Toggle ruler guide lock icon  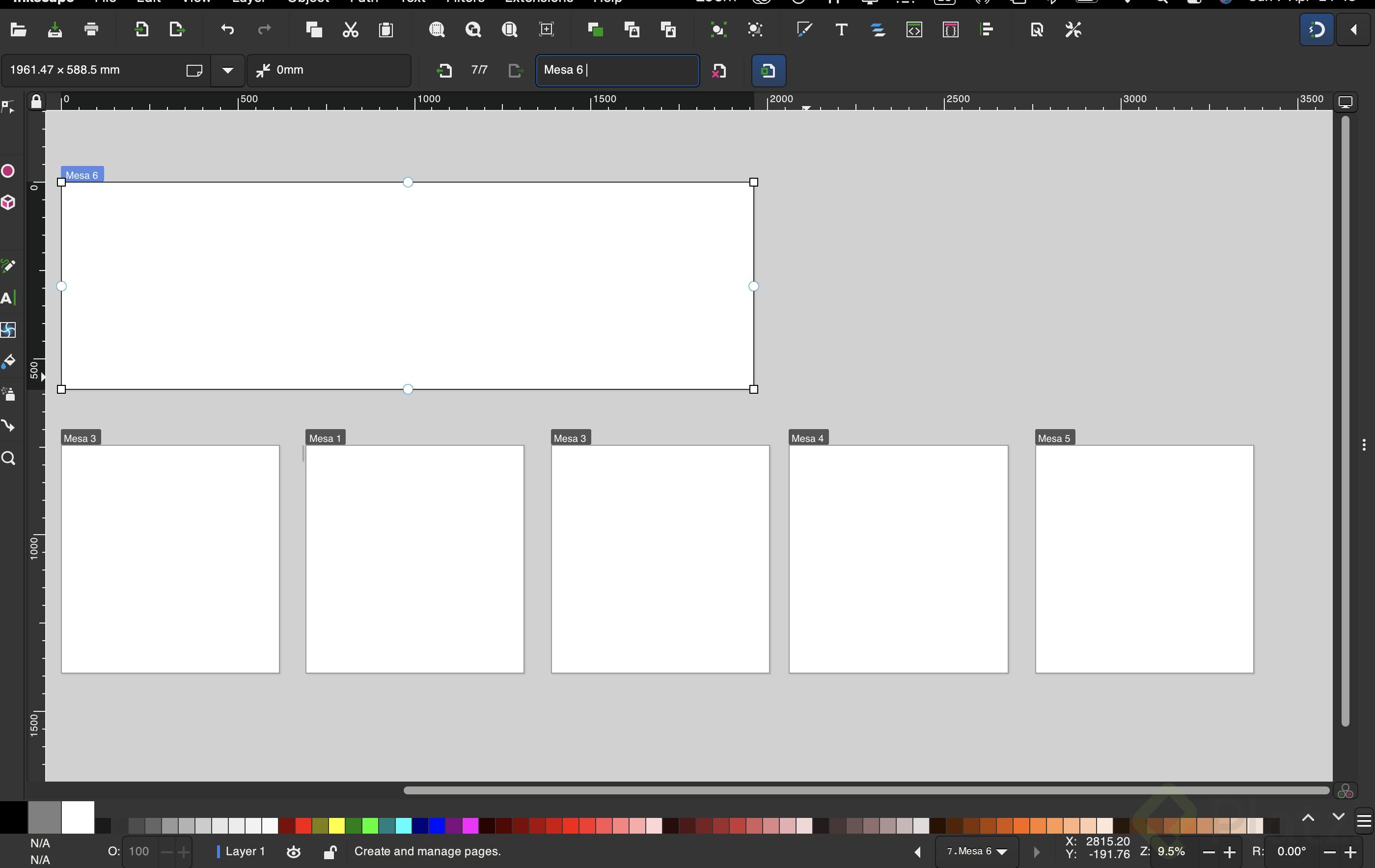pyautogui.click(x=36, y=102)
